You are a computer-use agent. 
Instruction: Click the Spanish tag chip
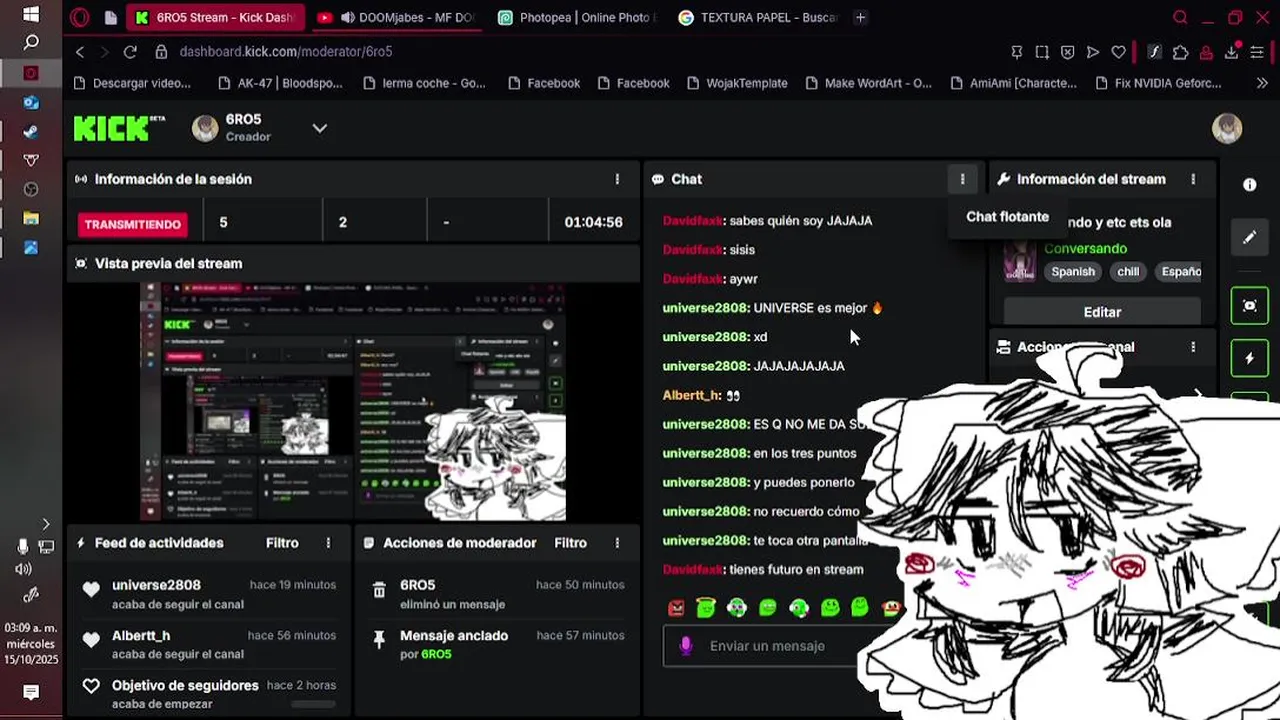[1073, 272]
